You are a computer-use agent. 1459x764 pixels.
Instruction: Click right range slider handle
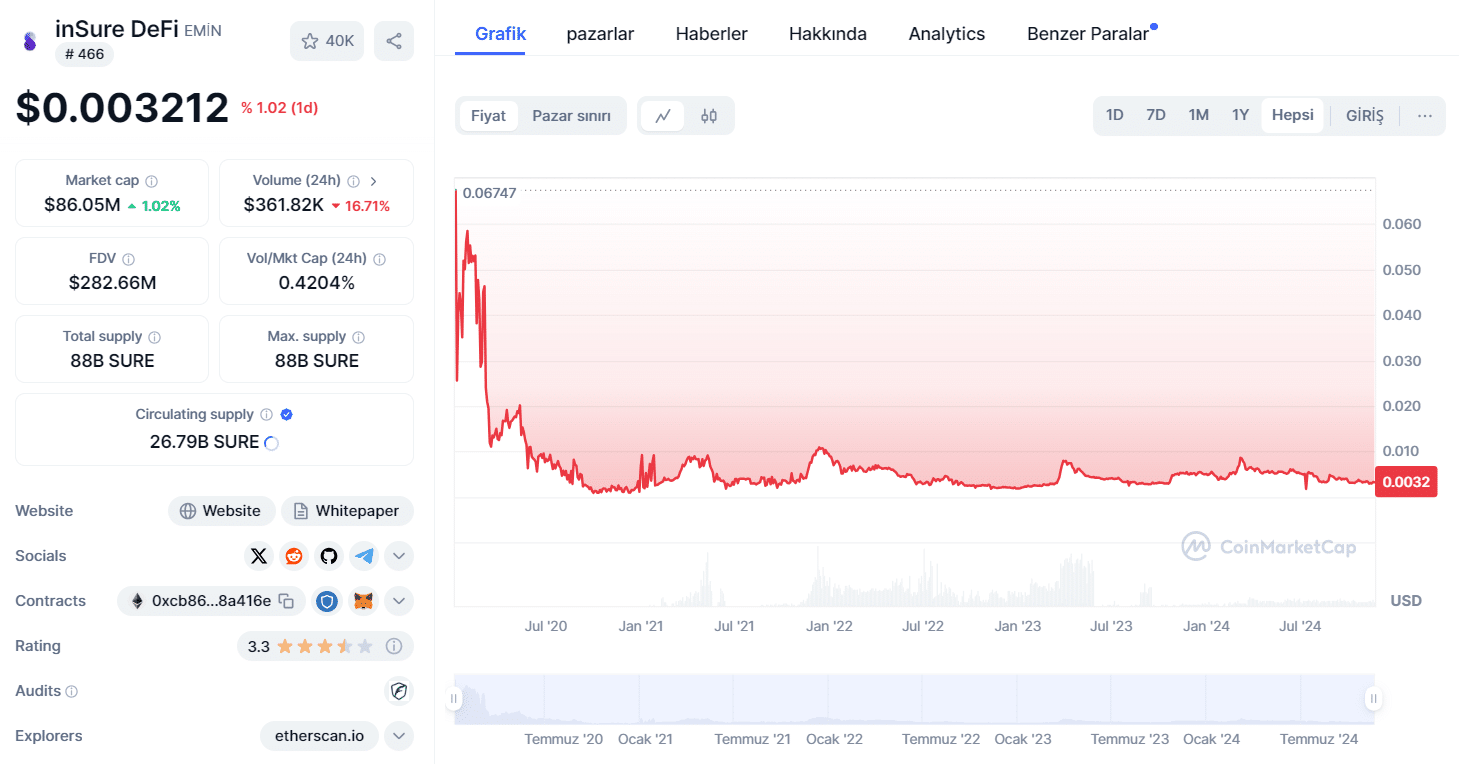click(x=1374, y=698)
